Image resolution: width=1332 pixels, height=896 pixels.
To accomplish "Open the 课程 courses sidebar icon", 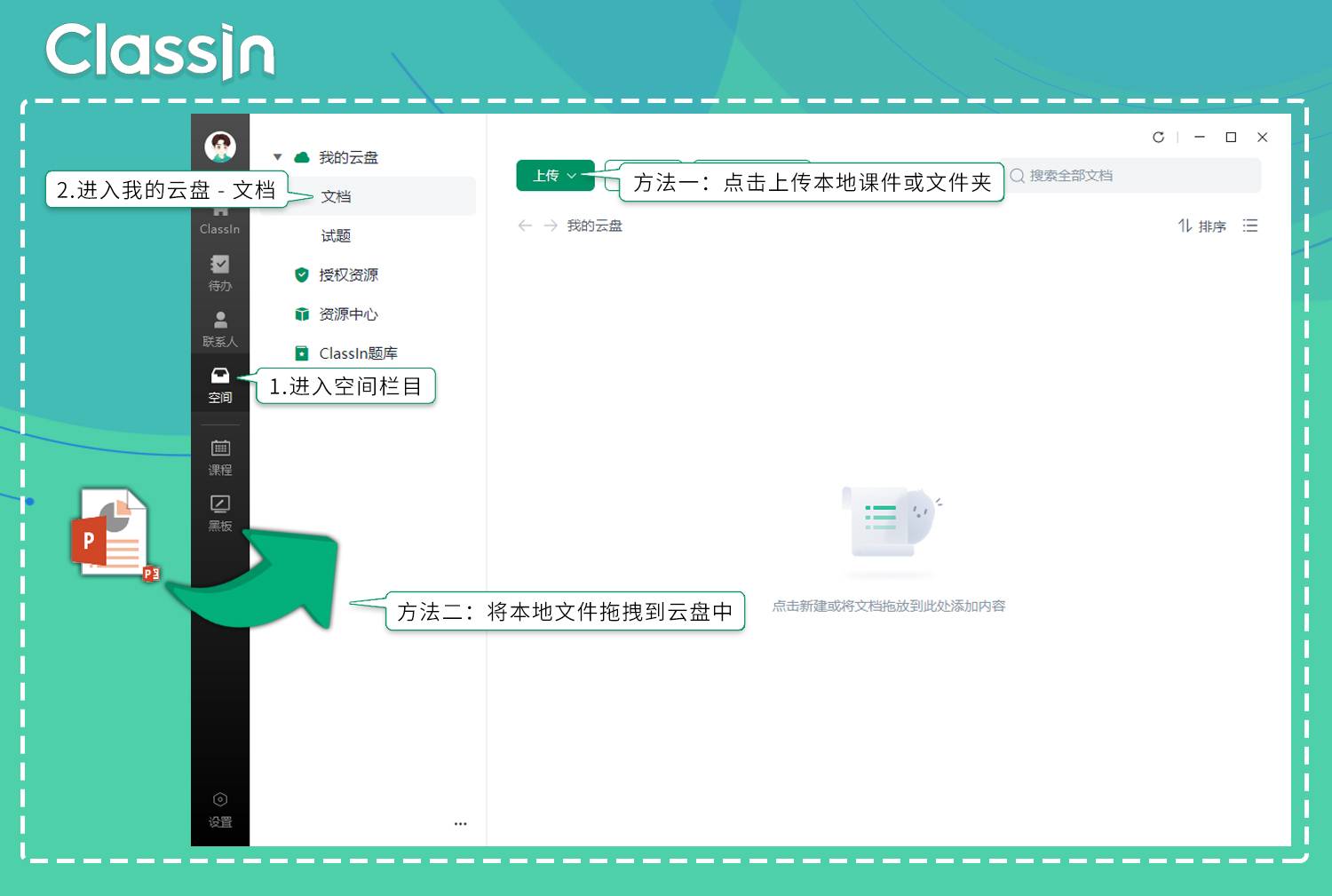I will point(220,457).
